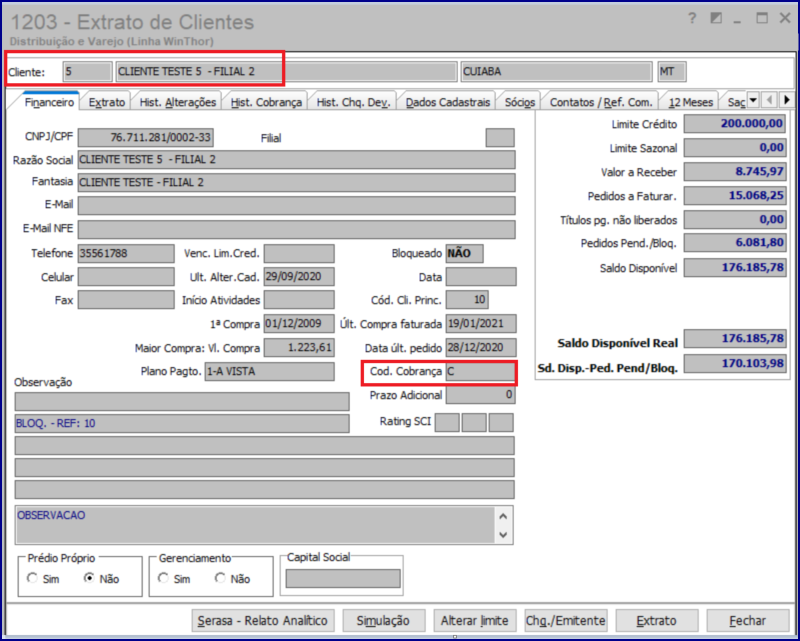The height and width of the screenshot is (641, 800).
Task: Click the Valor a Receber value 8.745,97
Action: 735,171
